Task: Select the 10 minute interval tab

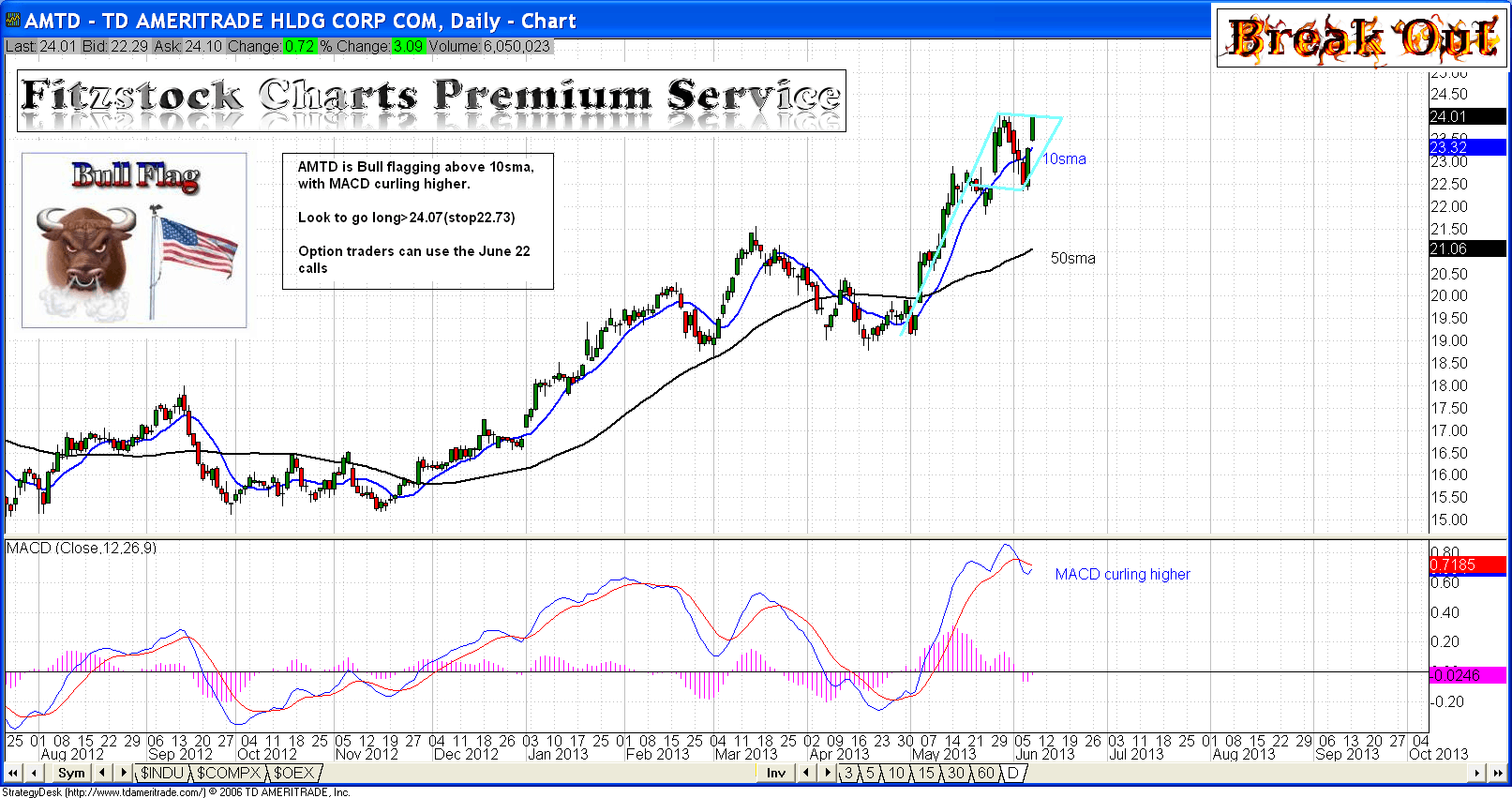Action: tap(897, 773)
